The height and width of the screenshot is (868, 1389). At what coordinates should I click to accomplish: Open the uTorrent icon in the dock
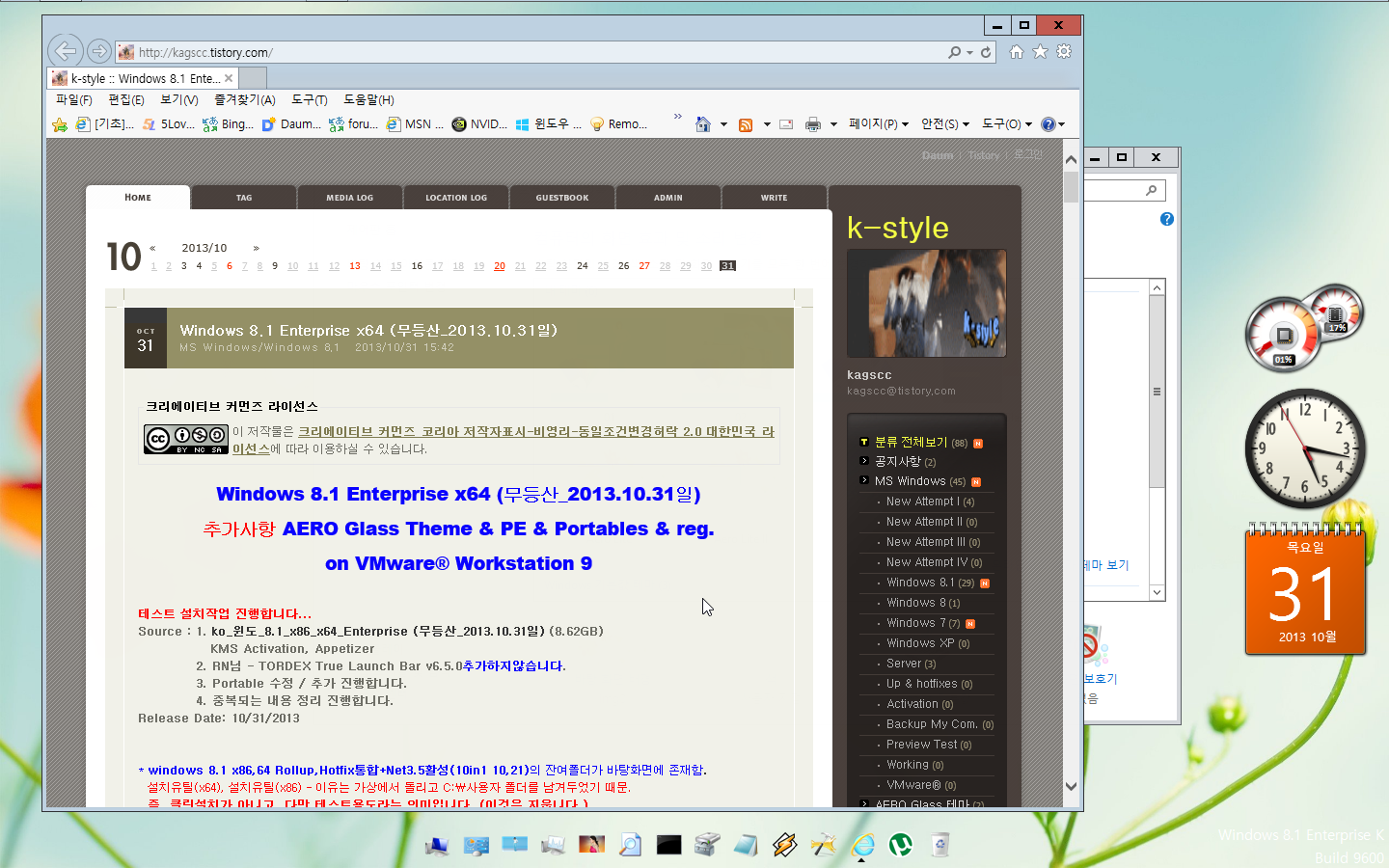[x=901, y=845]
